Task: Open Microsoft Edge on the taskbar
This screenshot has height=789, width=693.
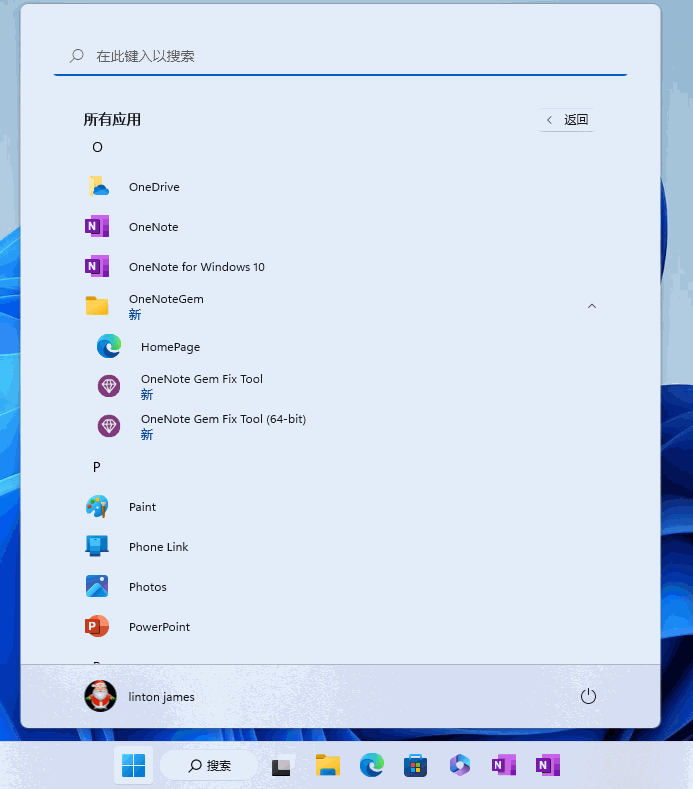Action: click(x=371, y=765)
